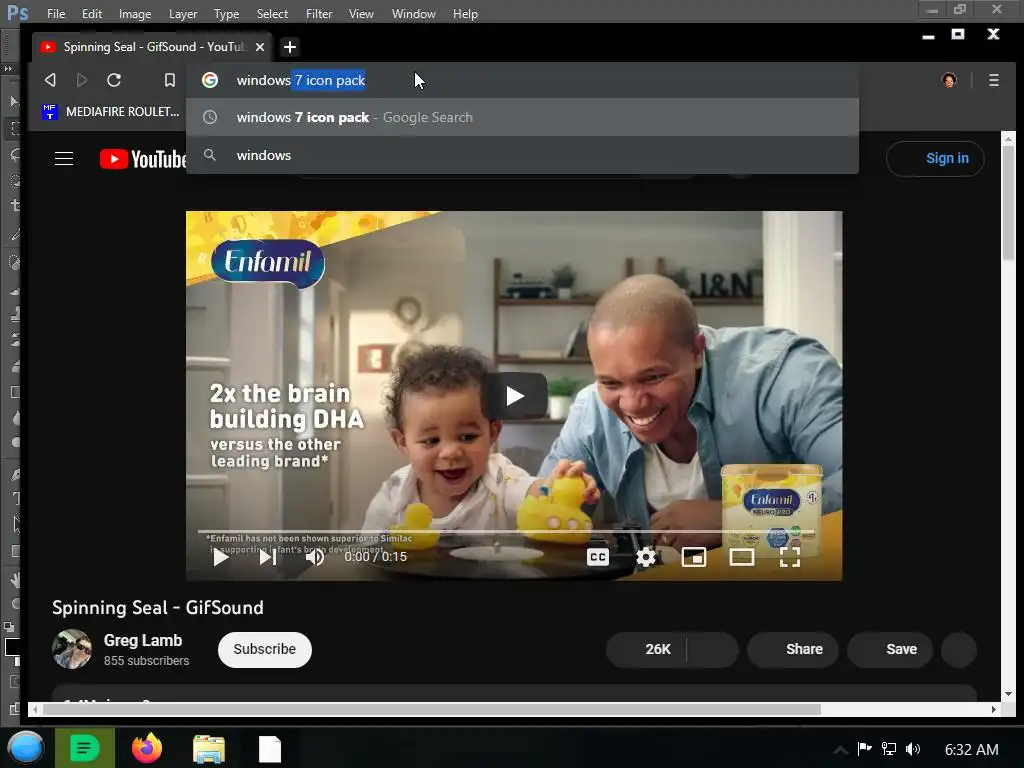Open the Photoshop Window menu
Screen dimensions: 1024x768
413,14
